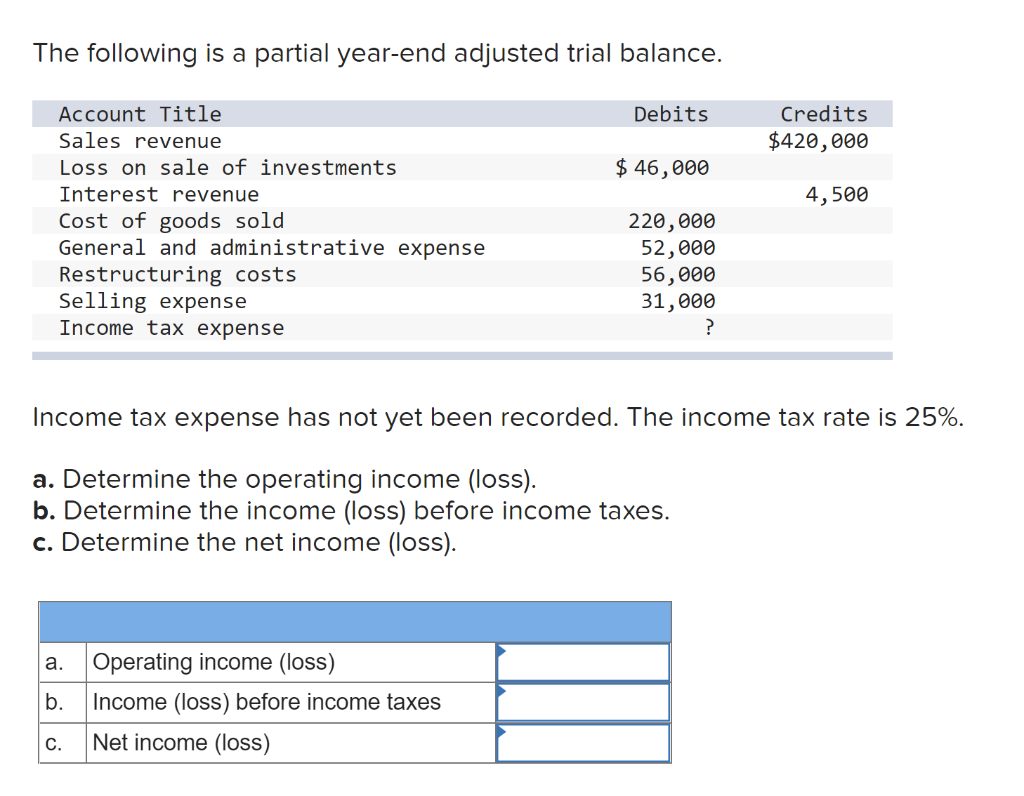
Task: Open the dropdown marker on the Net income field
Action: (x=502, y=731)
